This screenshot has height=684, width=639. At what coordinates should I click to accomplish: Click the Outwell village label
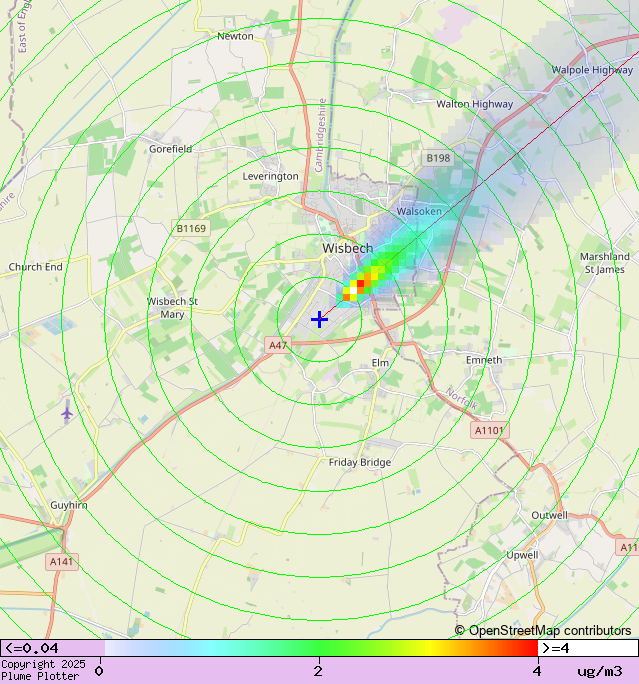[550, 515]
